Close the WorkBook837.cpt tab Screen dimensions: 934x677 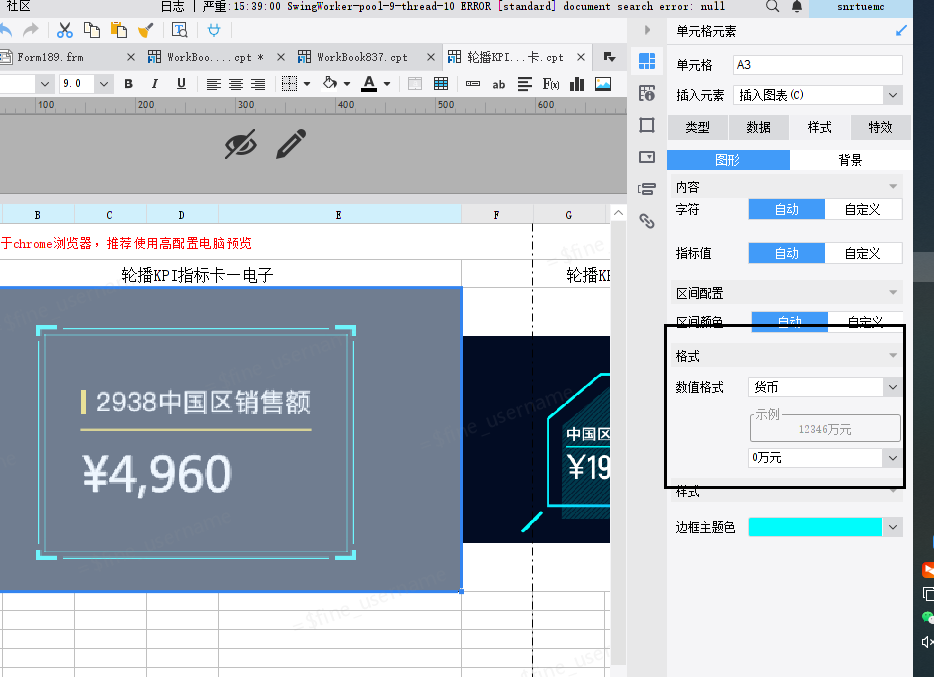coord(431,57)
